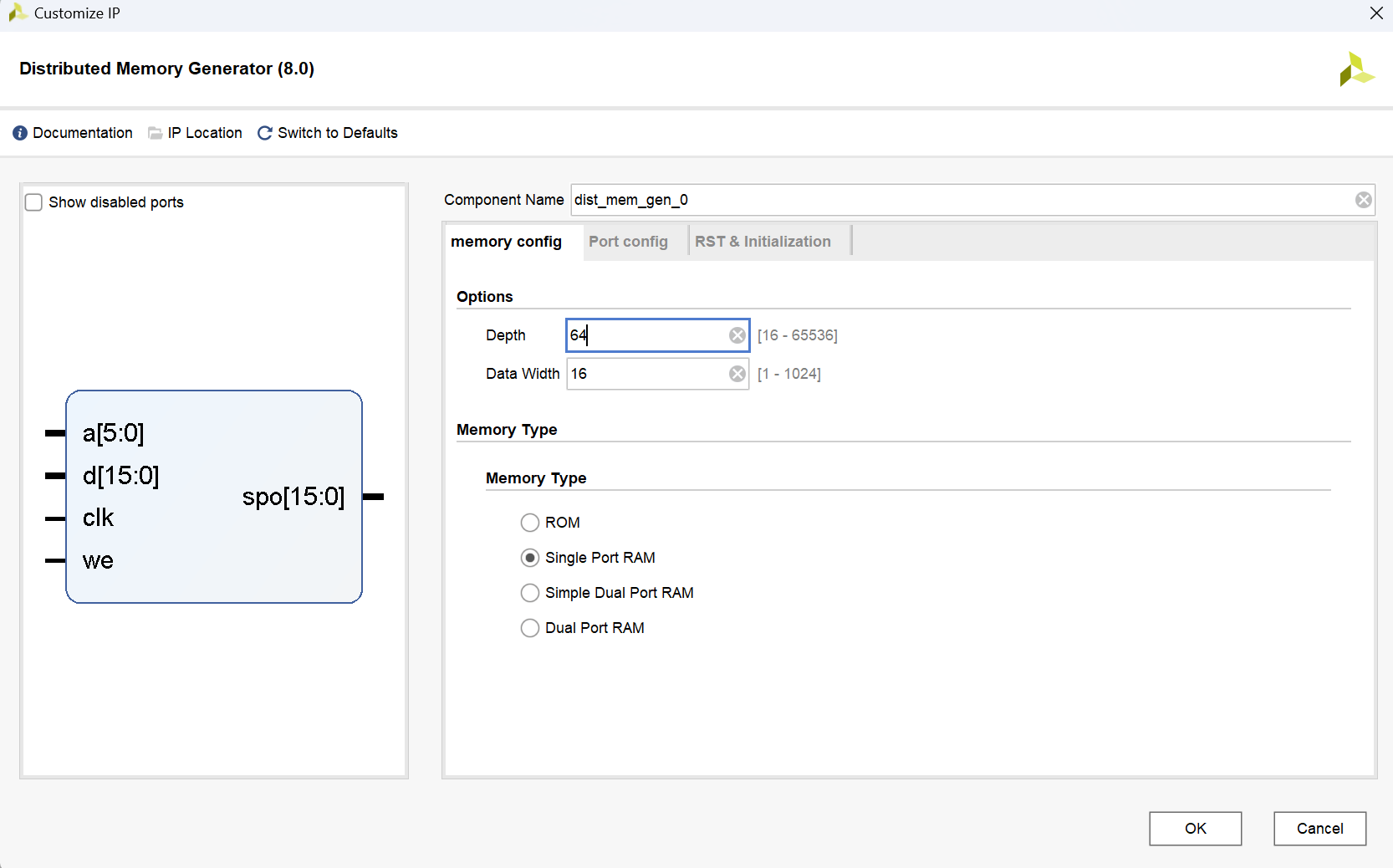Viewport: 1393px width, 868px height.
Task: Choose the Dual Port RAM option
Action: (x=530, y=628)
